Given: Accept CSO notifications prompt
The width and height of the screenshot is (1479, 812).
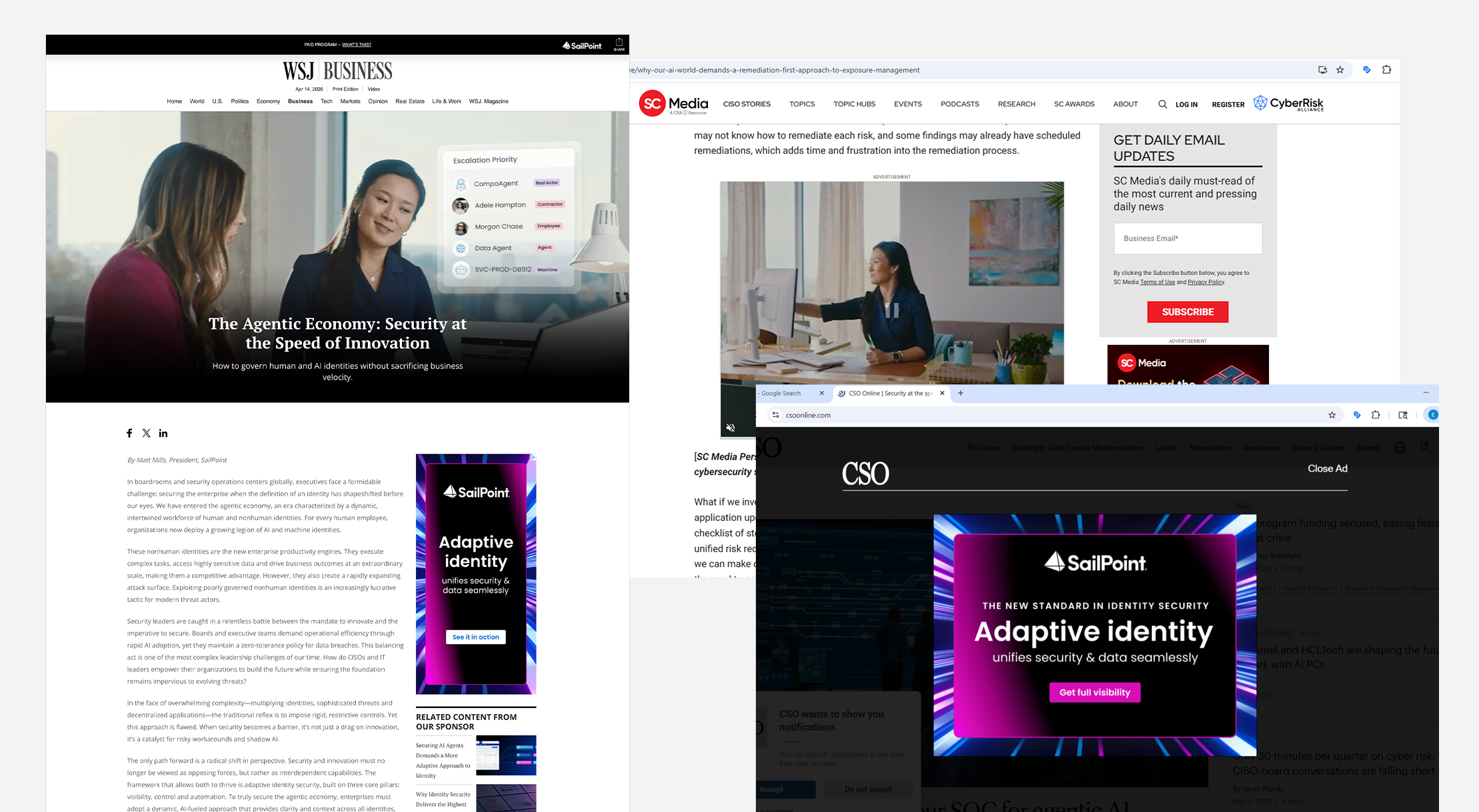Looking at the screenshot, I should point(785,789).
